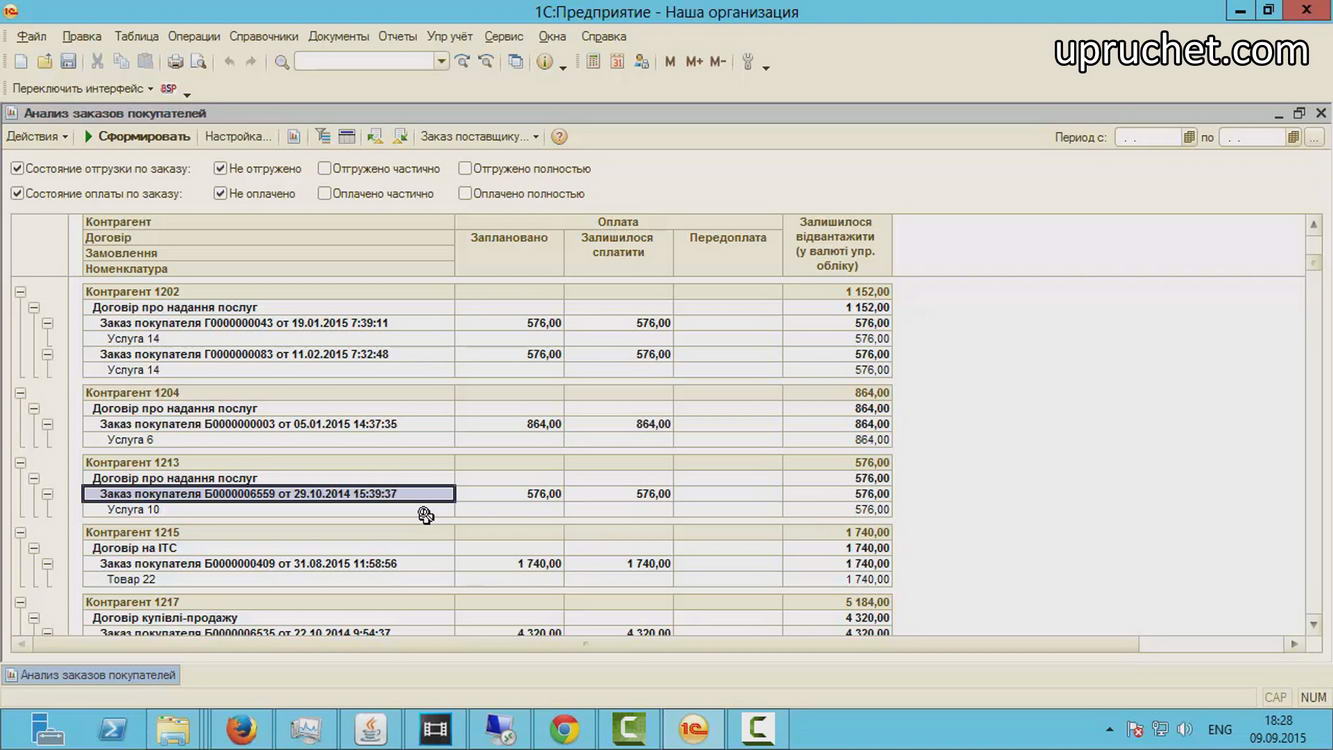Screen dimensions: 1333x750
Task: Open Google Chrome from the taskbar
Action: 564,729
